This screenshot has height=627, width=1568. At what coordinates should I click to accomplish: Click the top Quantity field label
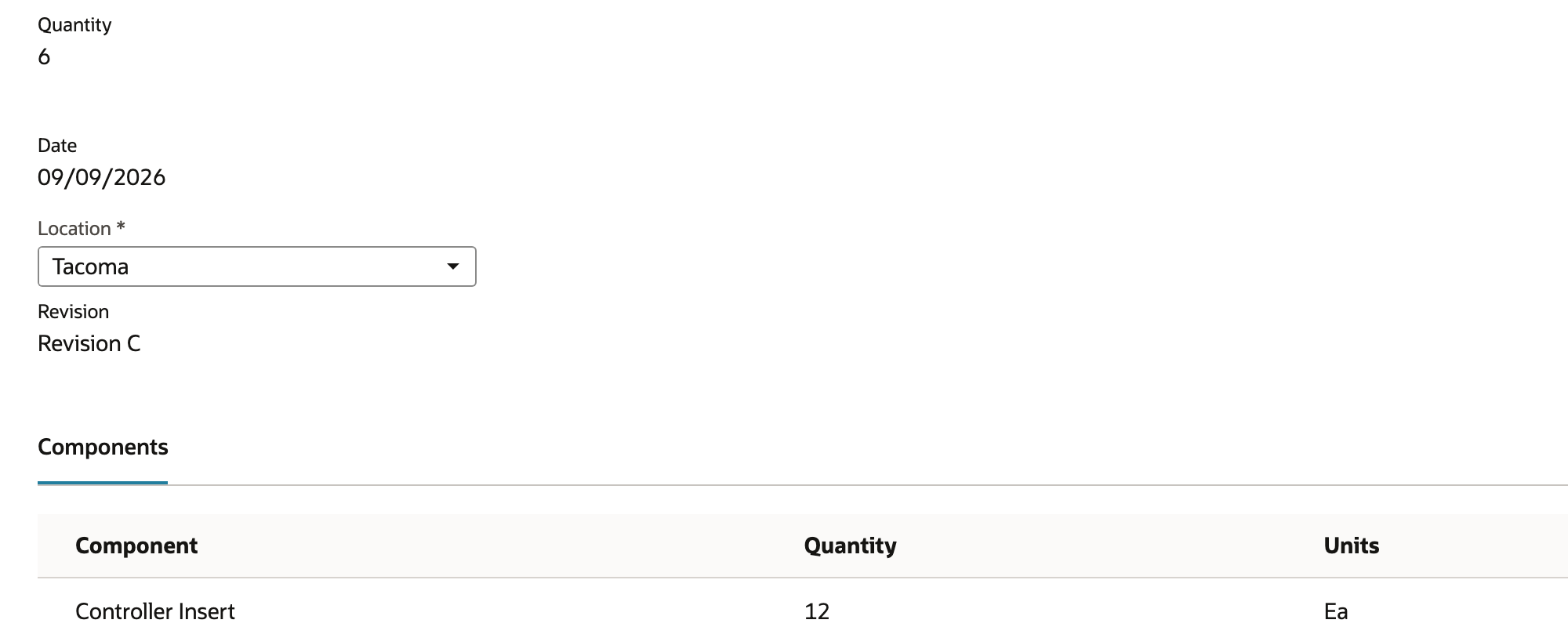pyautogui.click(x=74, y=25)
